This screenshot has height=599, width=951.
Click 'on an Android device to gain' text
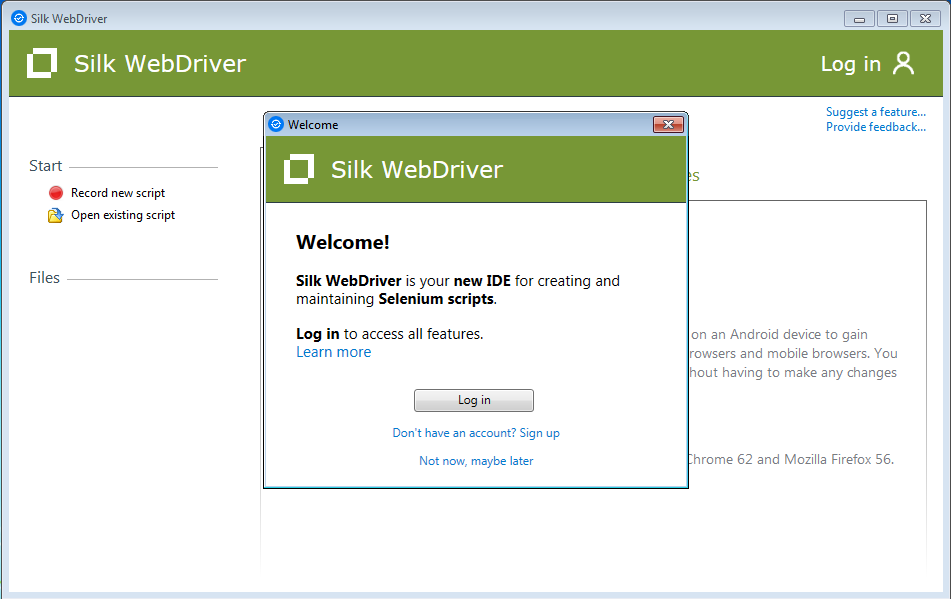(x=779, y=335)
